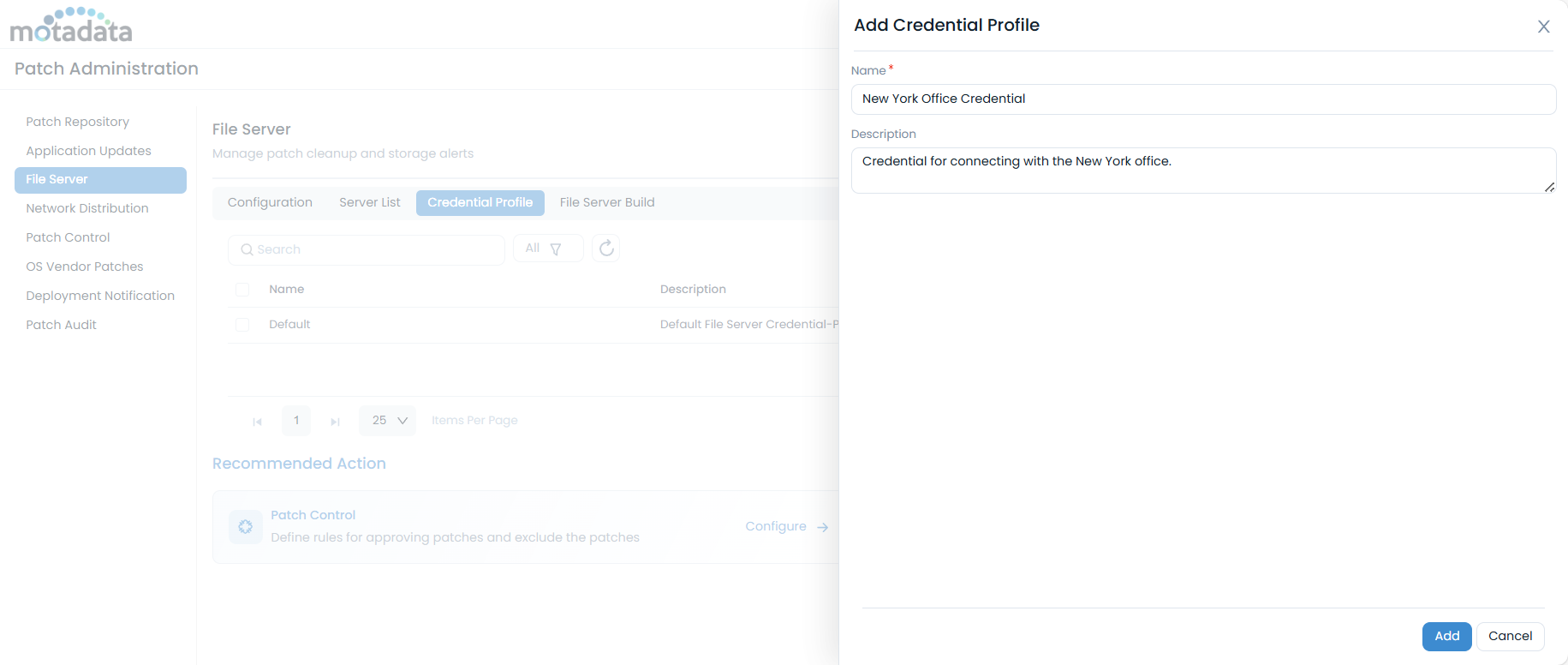Click the Add button
This screenshot has width=1568, height=665.
(1446, 636)
